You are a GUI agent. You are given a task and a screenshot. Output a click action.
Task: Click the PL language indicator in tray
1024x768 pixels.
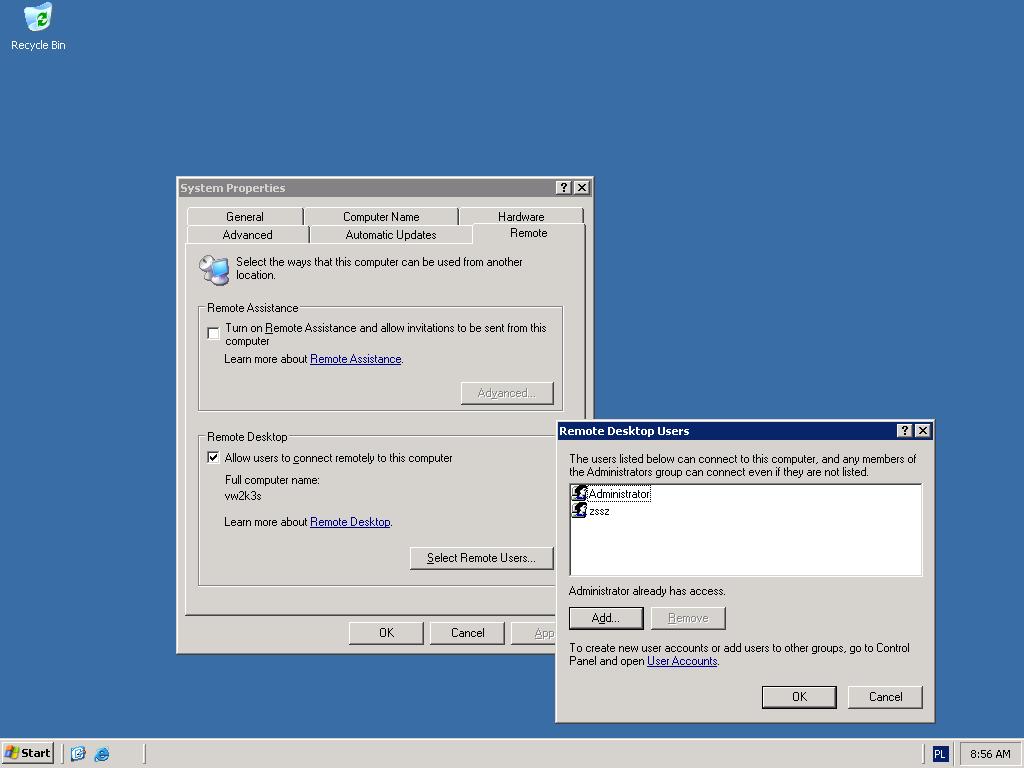click(939, 754)
